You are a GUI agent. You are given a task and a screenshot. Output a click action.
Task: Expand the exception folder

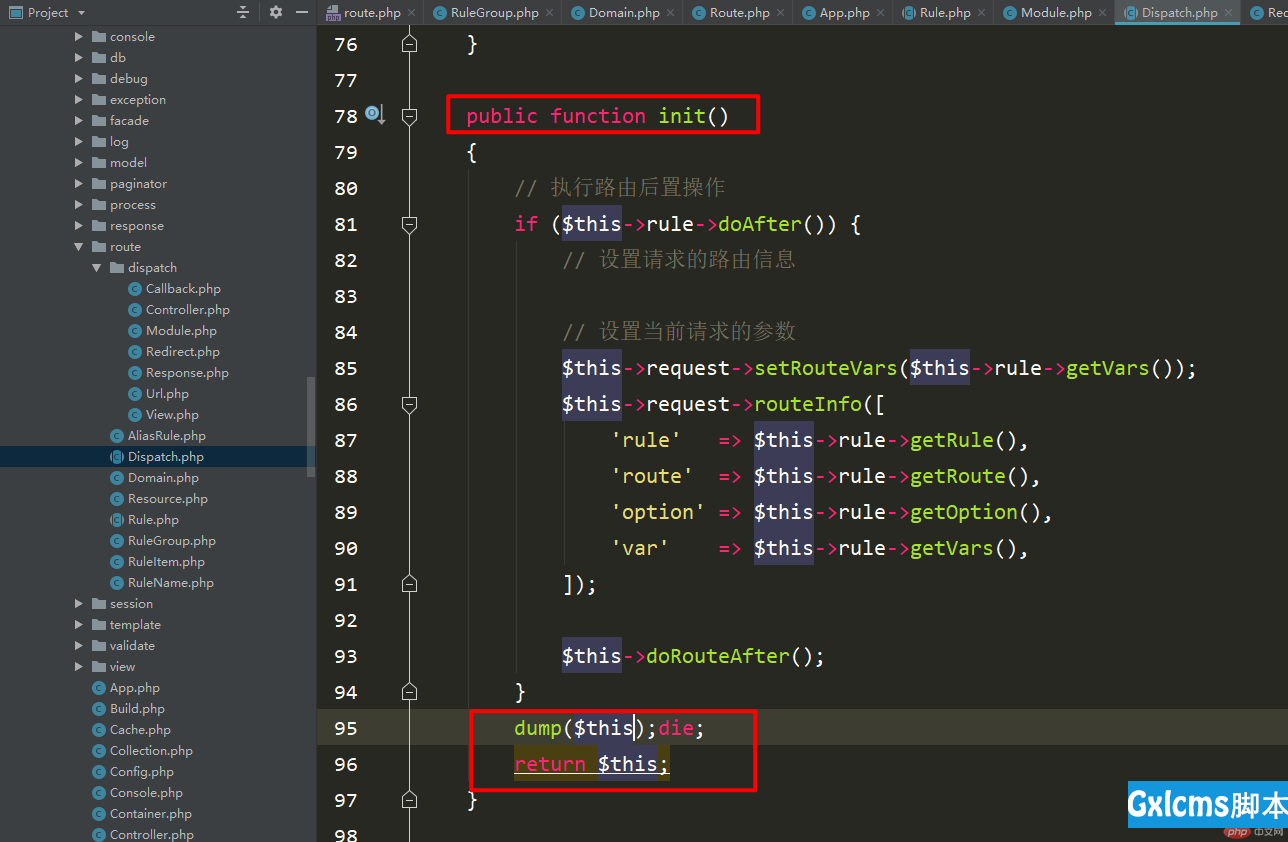click(x=79, y=99)
